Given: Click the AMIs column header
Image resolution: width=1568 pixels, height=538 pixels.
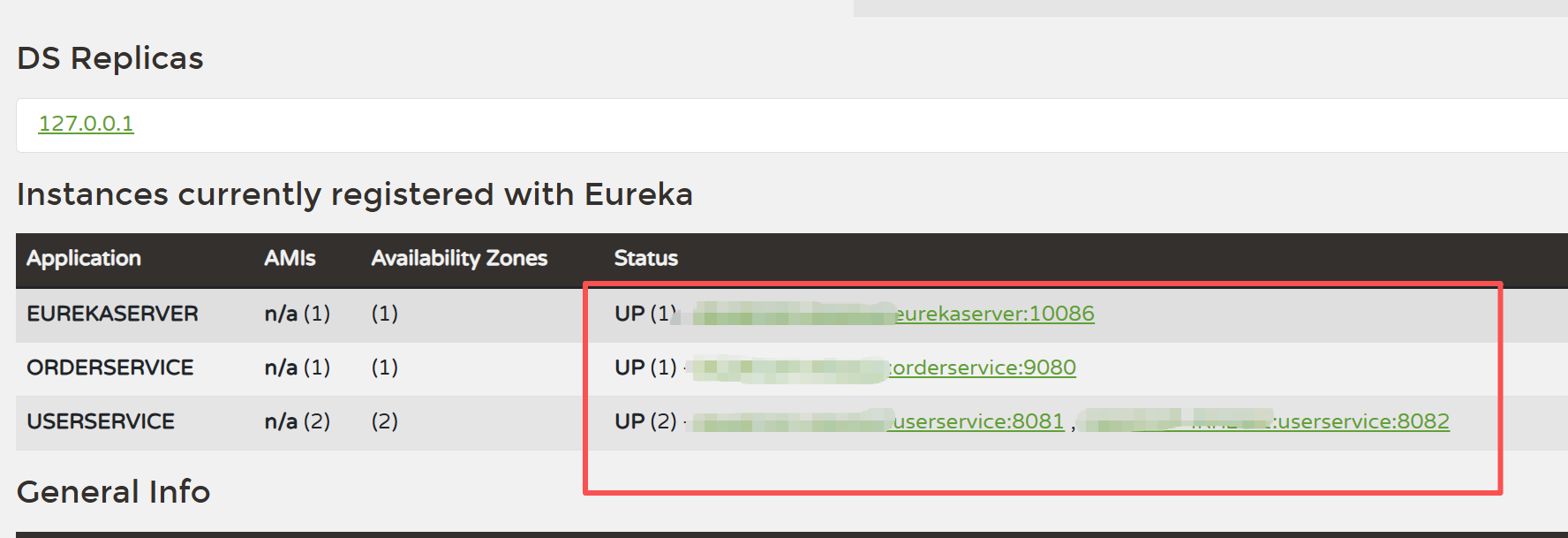Looking at the screenshot, I should tap(290, 258).
